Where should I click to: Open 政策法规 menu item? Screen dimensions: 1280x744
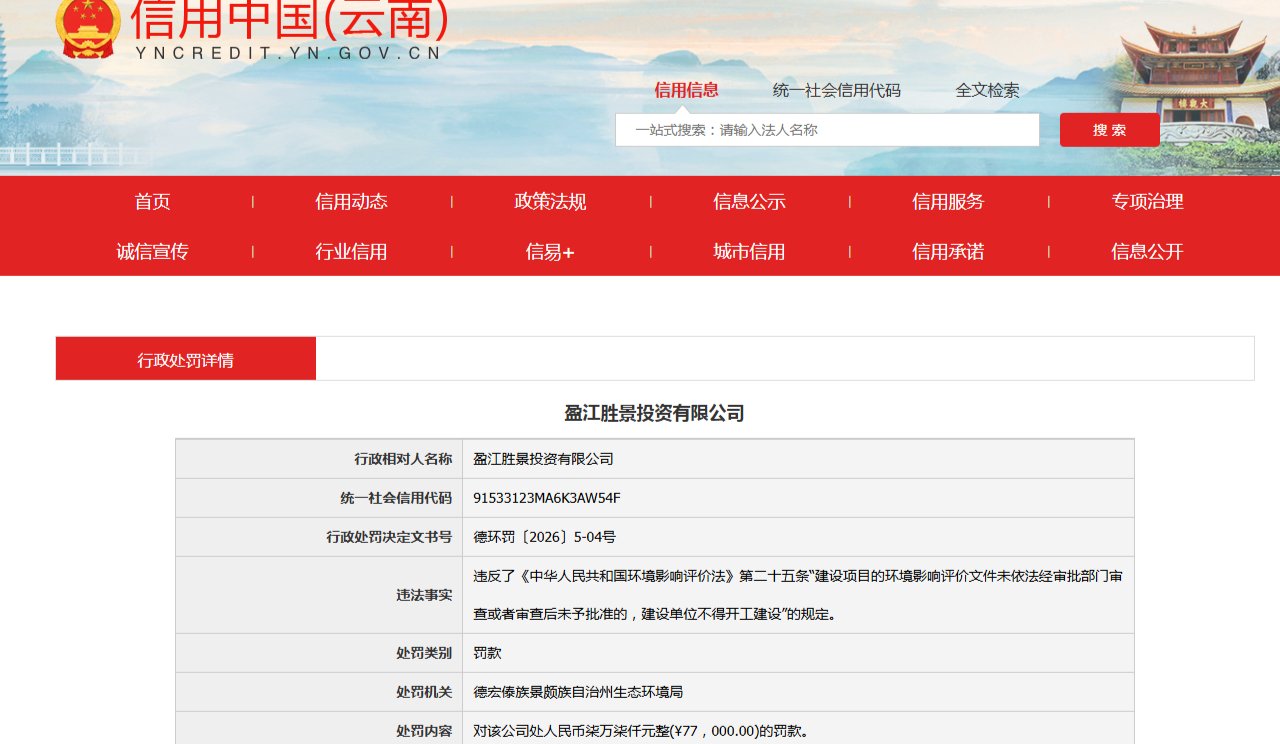point(550,201)
